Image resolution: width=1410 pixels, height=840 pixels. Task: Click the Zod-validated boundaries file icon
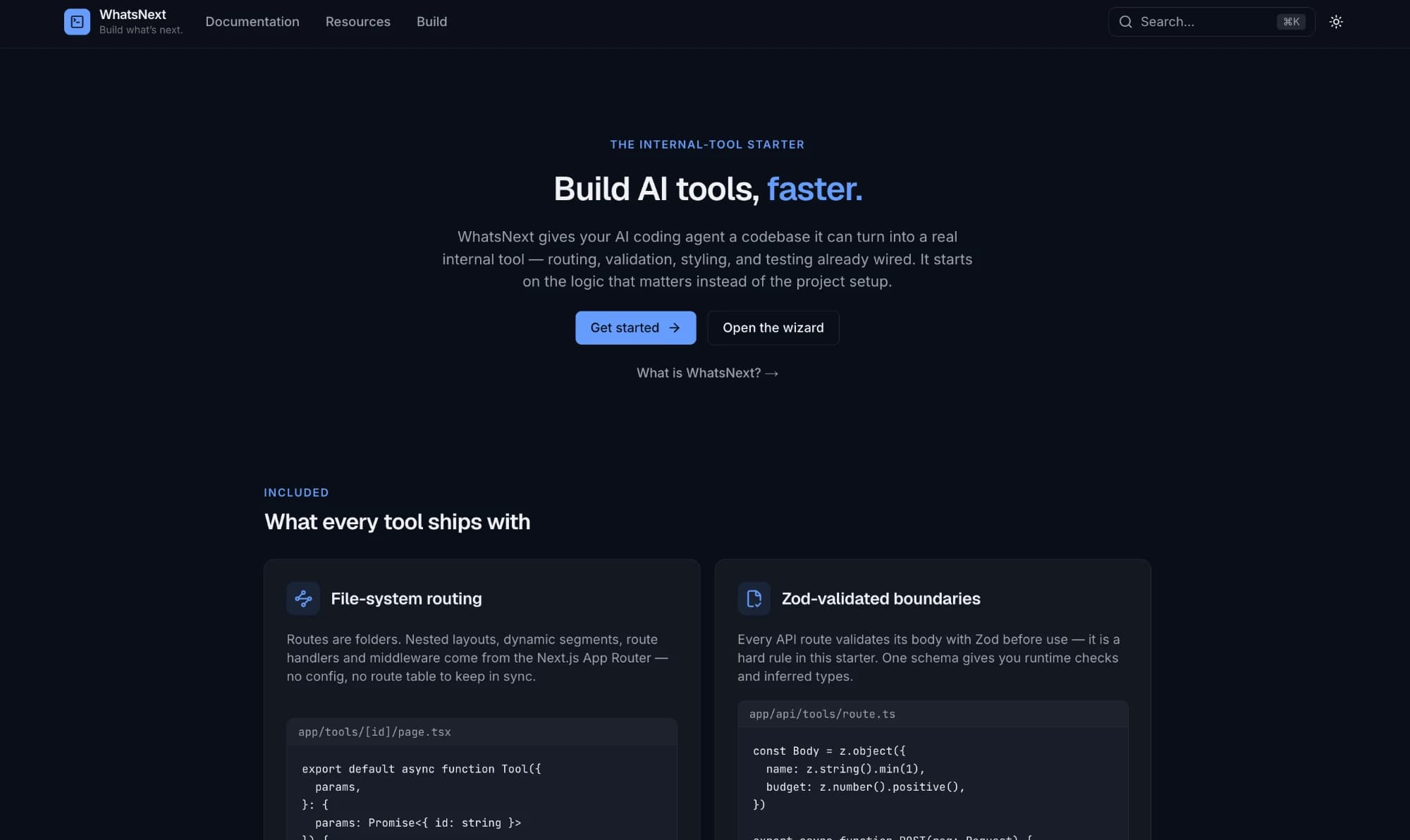point(754,598)
